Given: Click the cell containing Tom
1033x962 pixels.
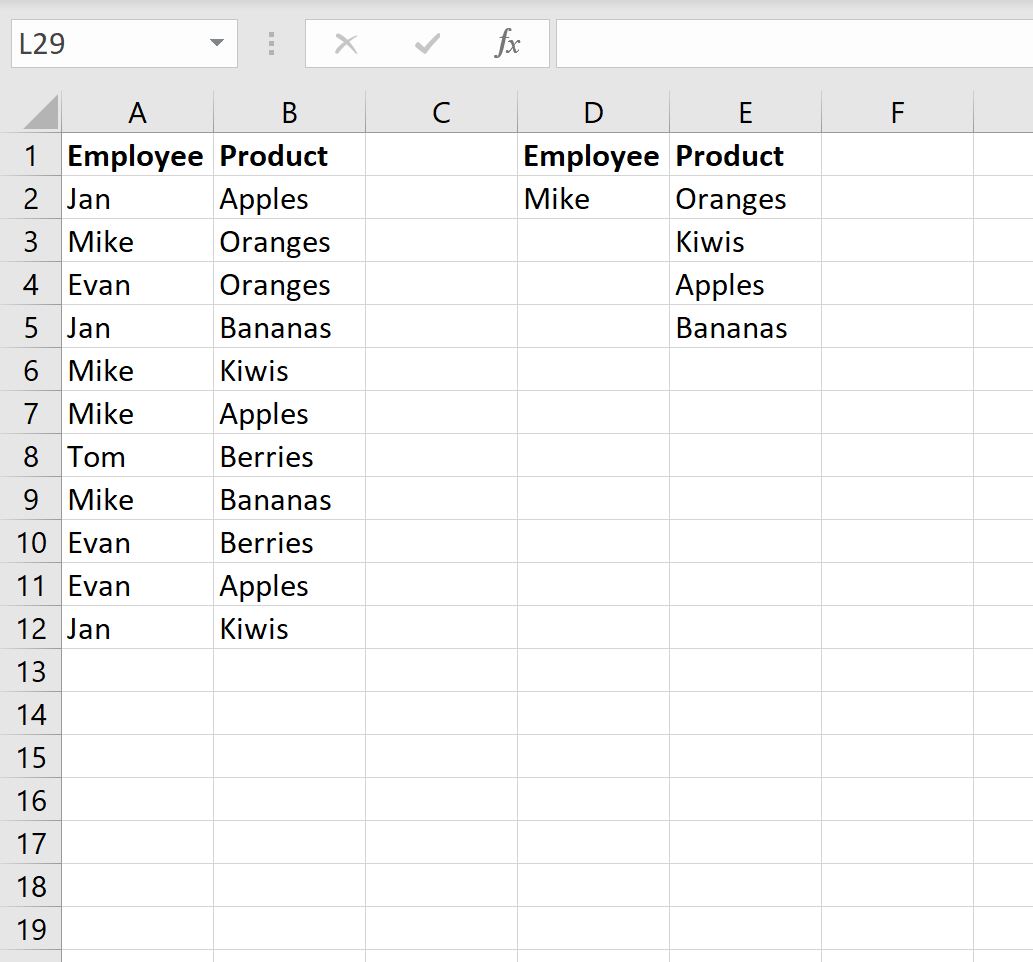Looking at the screenshot, I should coord(96,456).
